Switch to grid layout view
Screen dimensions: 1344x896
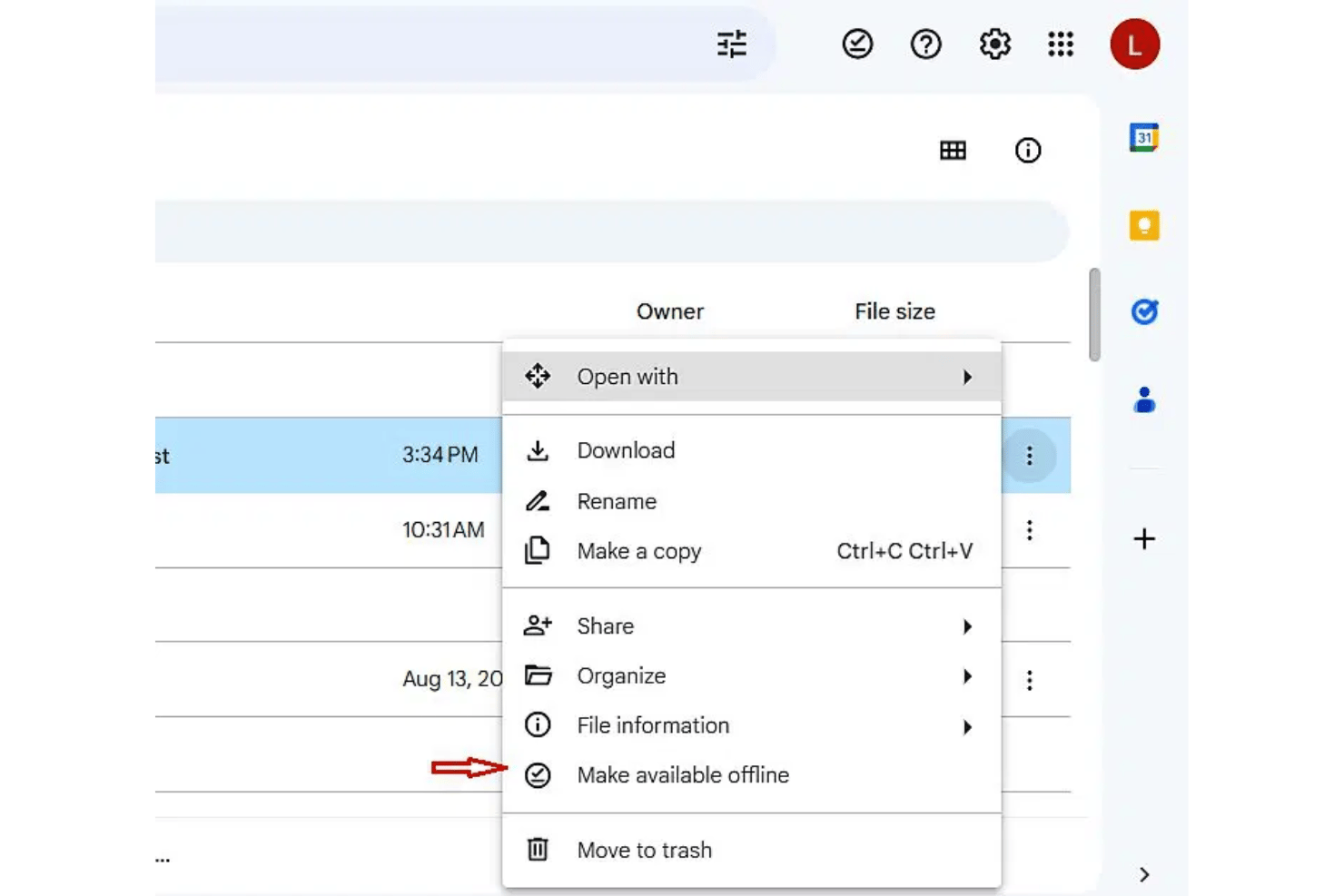click(x=953, y=150)
